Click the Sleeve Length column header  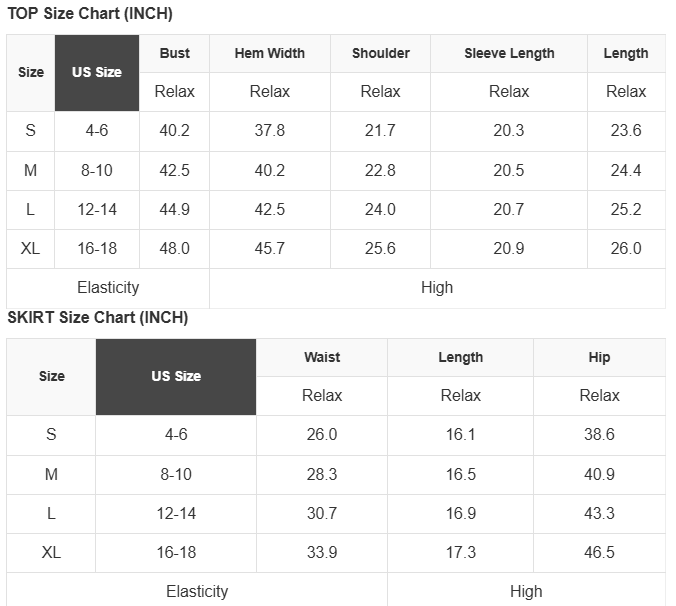tap(509, 53)
